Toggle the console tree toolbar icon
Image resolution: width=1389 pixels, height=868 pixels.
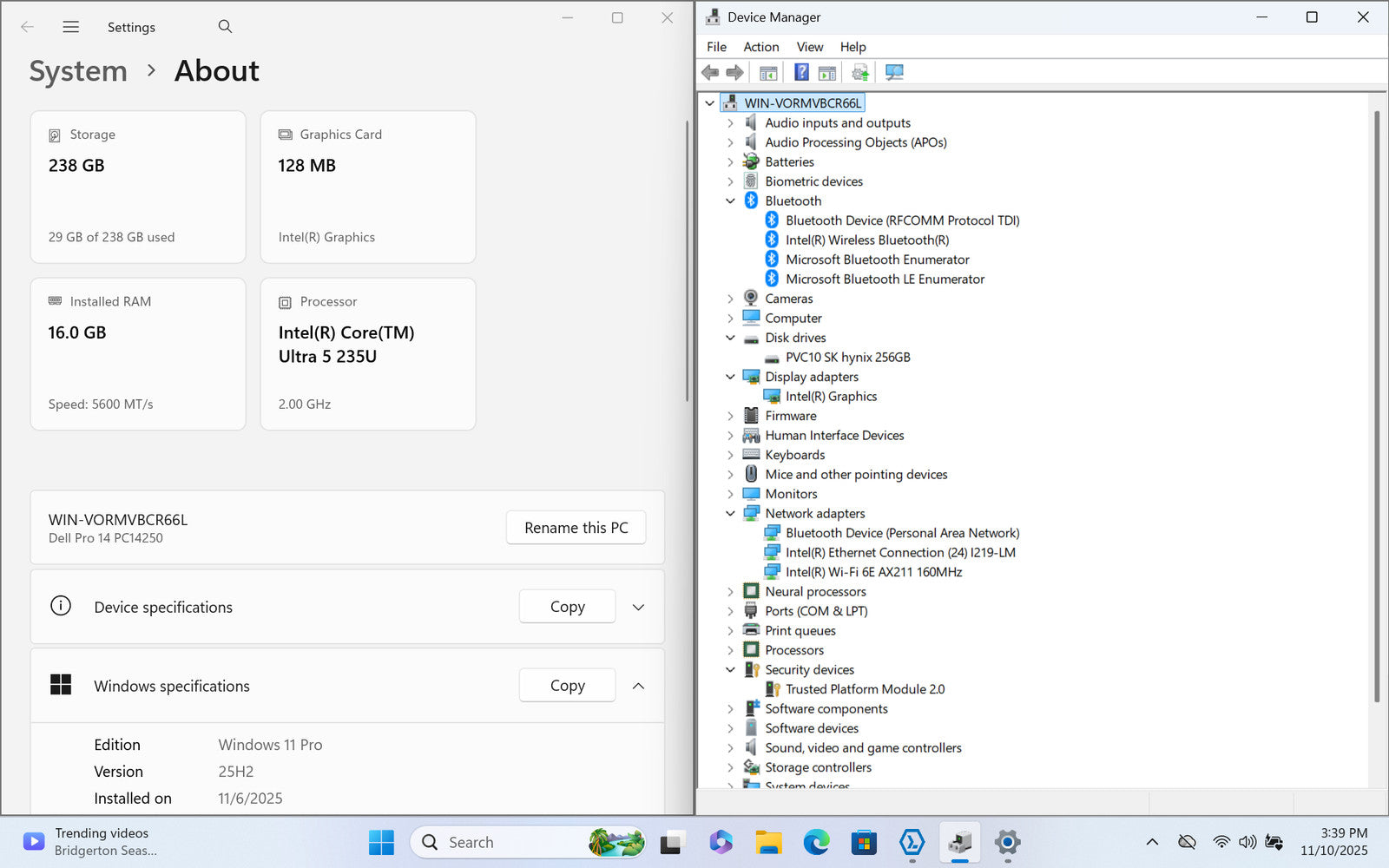point(768,72)
